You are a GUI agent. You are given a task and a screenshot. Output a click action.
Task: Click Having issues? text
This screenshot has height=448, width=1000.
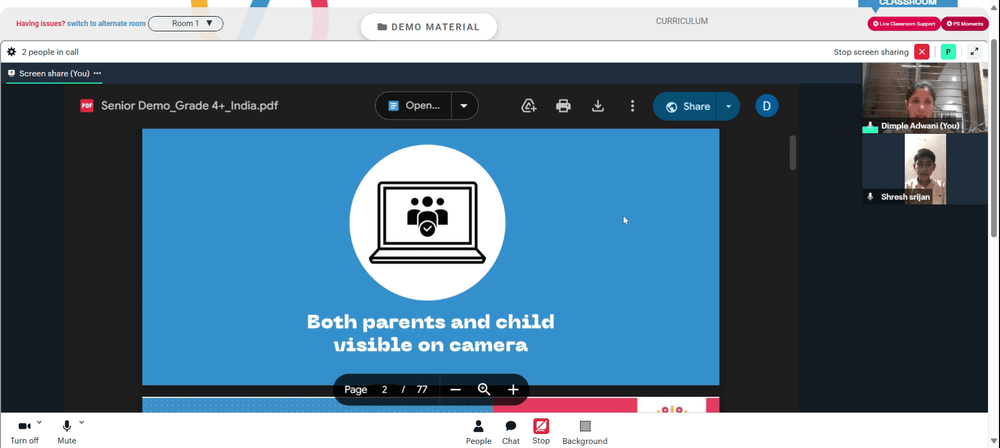pyautogui.click(x=41, y=24)
